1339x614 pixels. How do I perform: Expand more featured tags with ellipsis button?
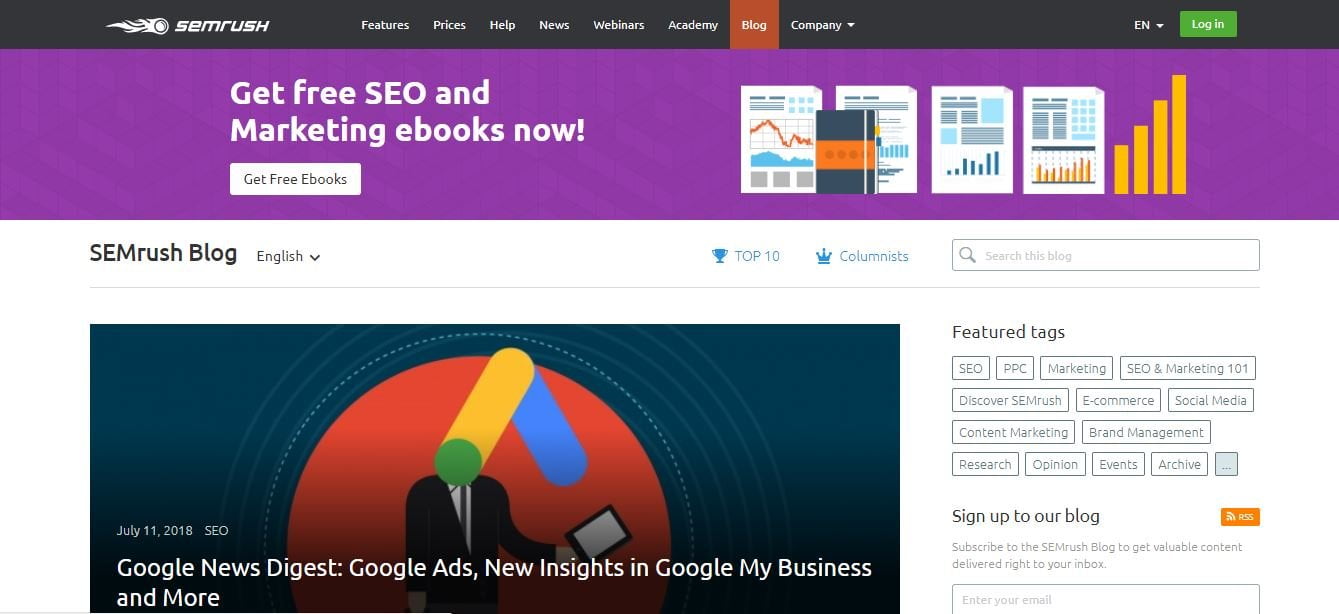(x=1226, y=464)
